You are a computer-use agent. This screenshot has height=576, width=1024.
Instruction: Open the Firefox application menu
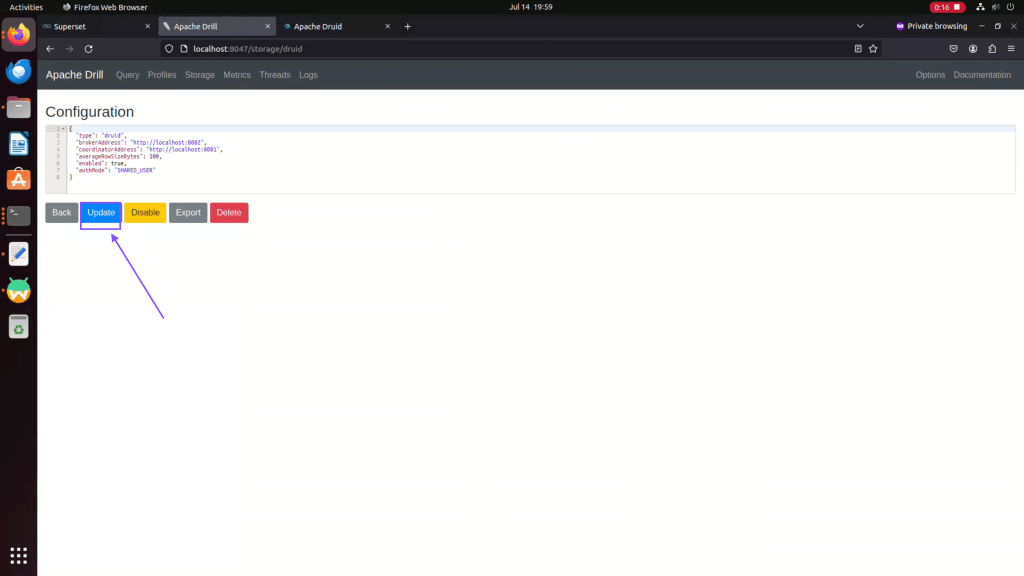(x=1010, y=48)
